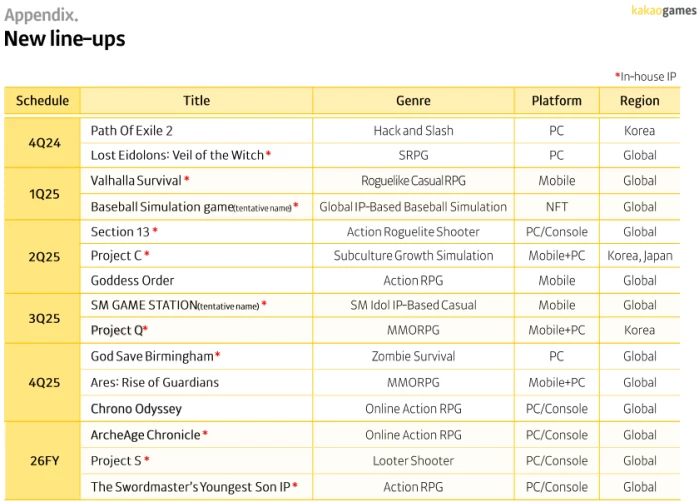Viewport: 699px width, 502px height.
Task: Click the Looter Shooter genre cell
Action: [413, 461]
